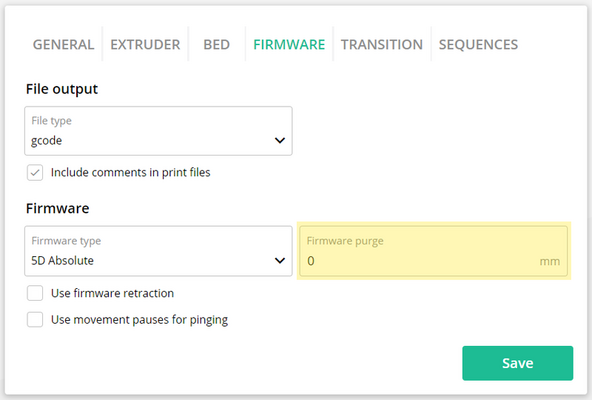Switch to the EXTRUDER tab

coord(145,45)
